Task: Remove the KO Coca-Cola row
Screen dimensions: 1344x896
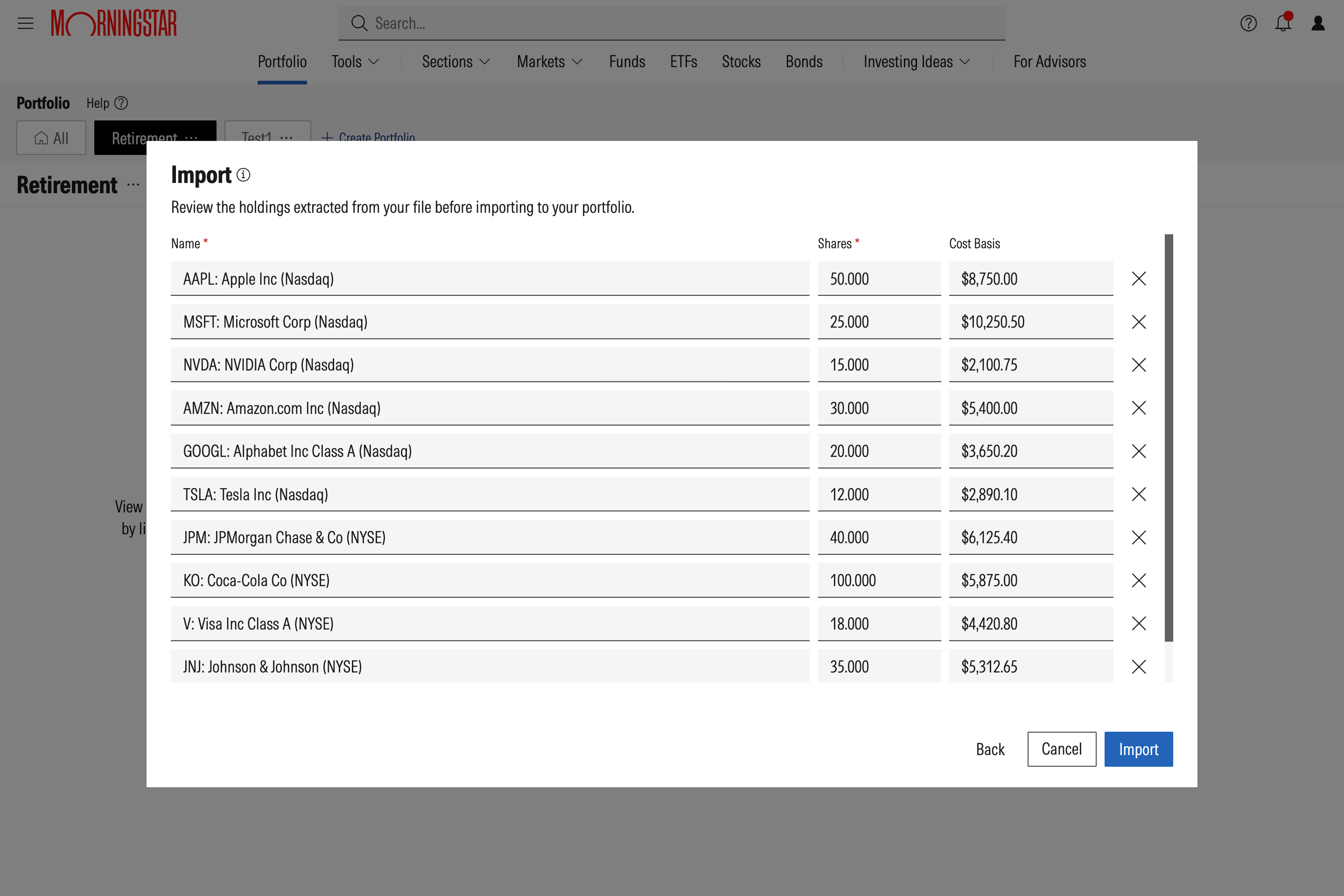Action: (x=1139, y=581)
